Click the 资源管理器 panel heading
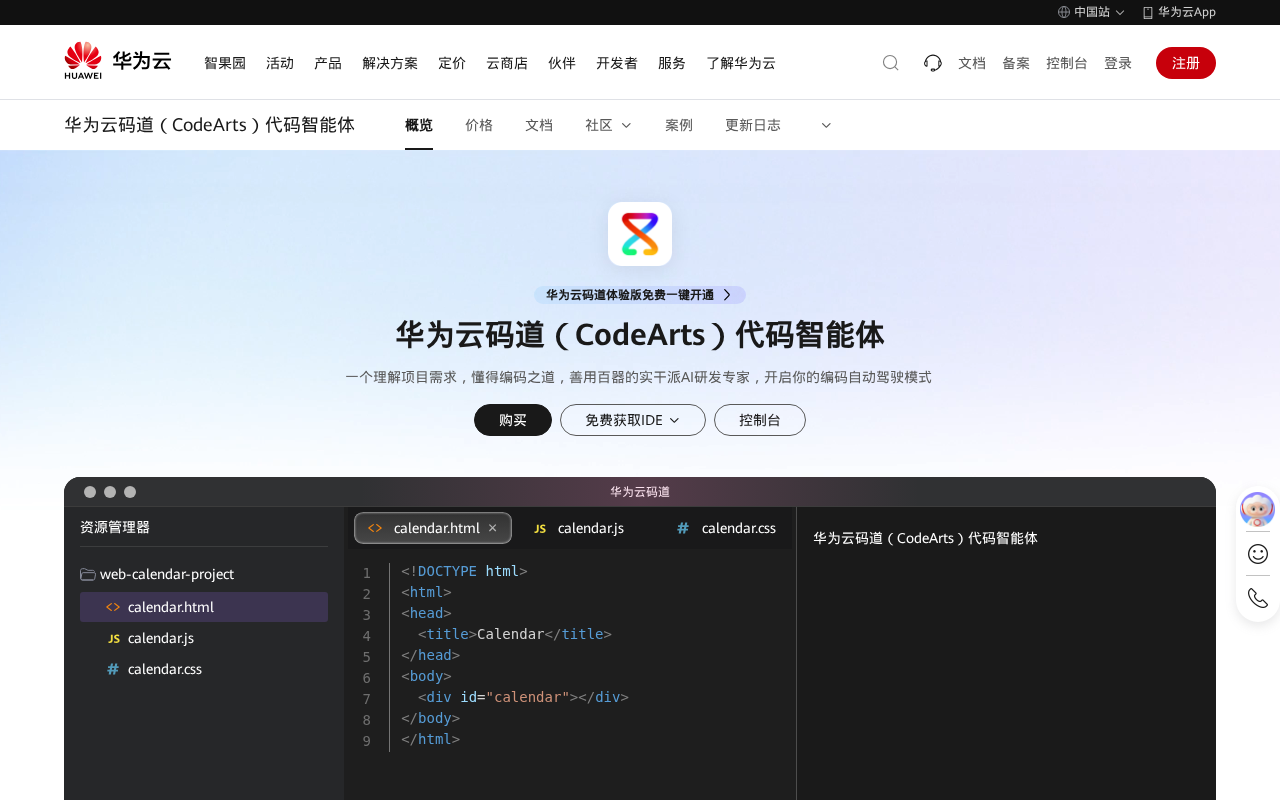 [x=115, y=527]
